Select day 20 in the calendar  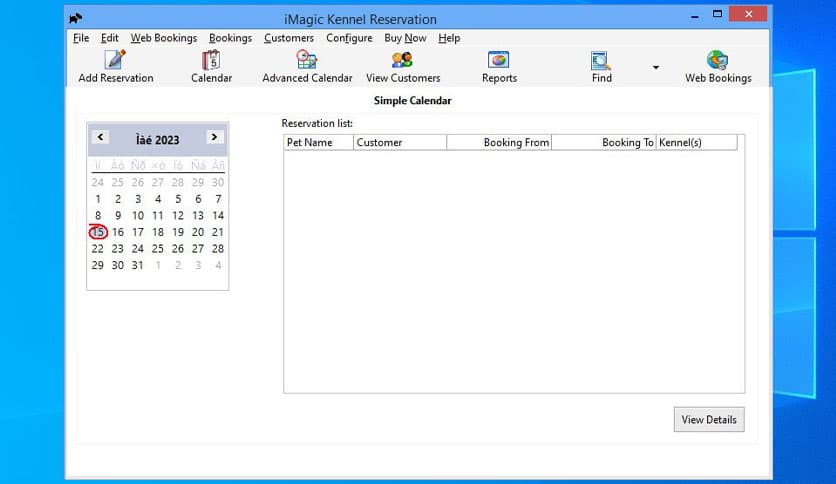click(198, 232)
